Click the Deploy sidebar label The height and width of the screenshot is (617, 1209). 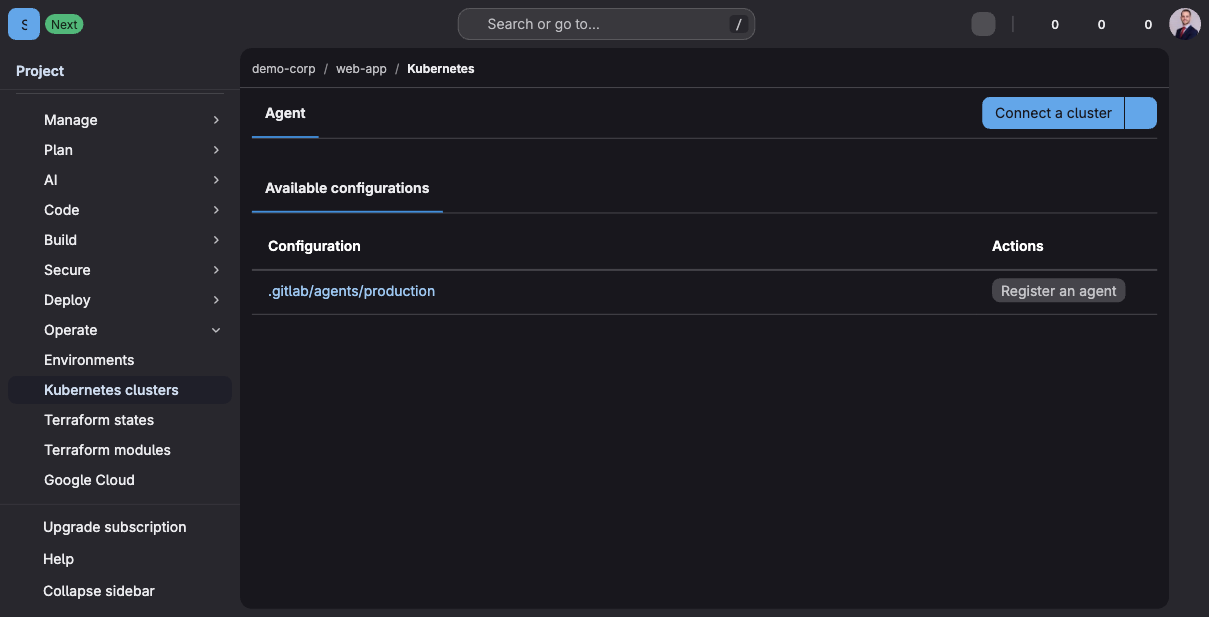[67, 300]
